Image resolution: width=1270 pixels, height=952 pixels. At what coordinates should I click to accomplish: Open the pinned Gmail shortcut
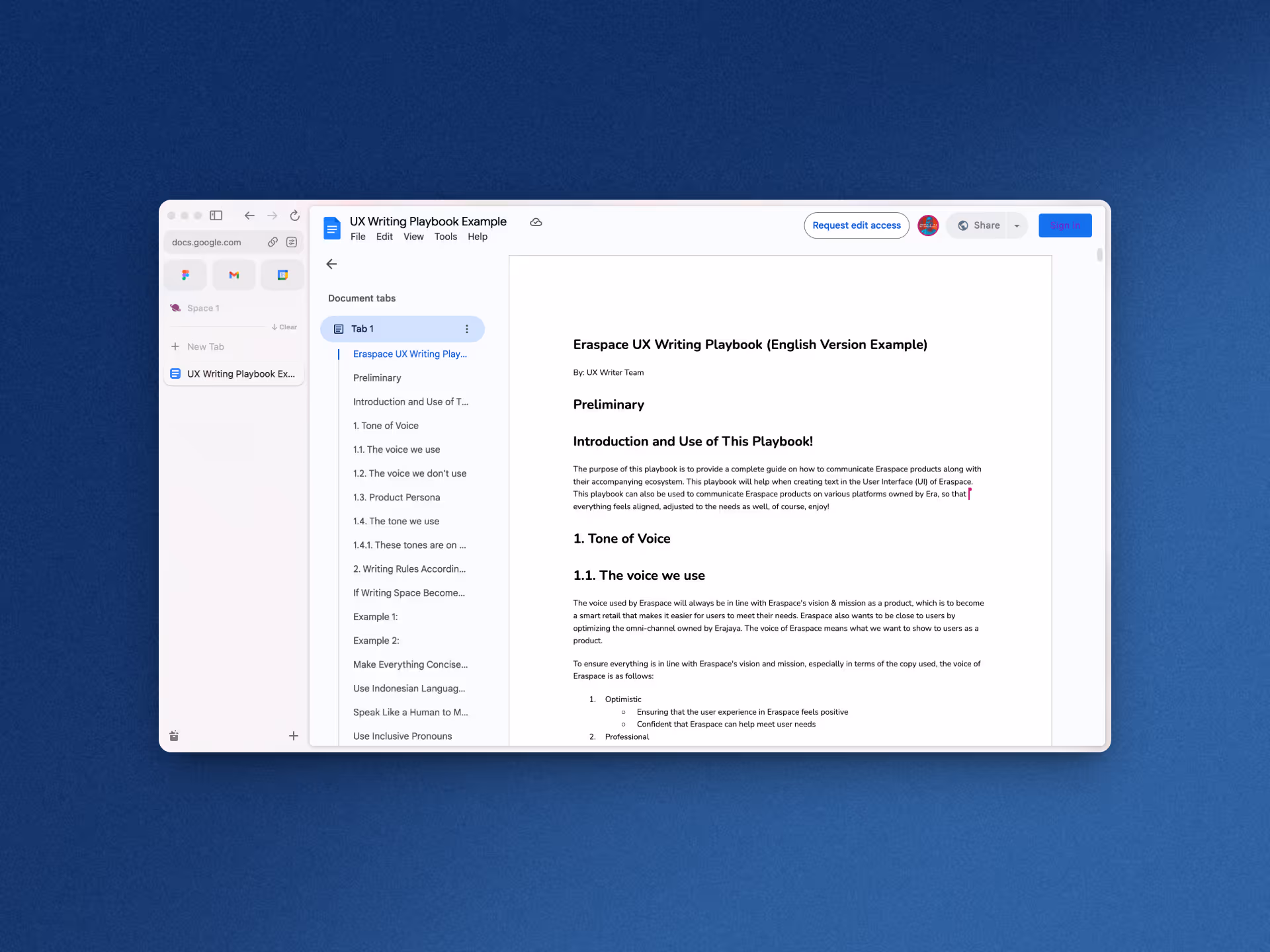coord(234,275)
